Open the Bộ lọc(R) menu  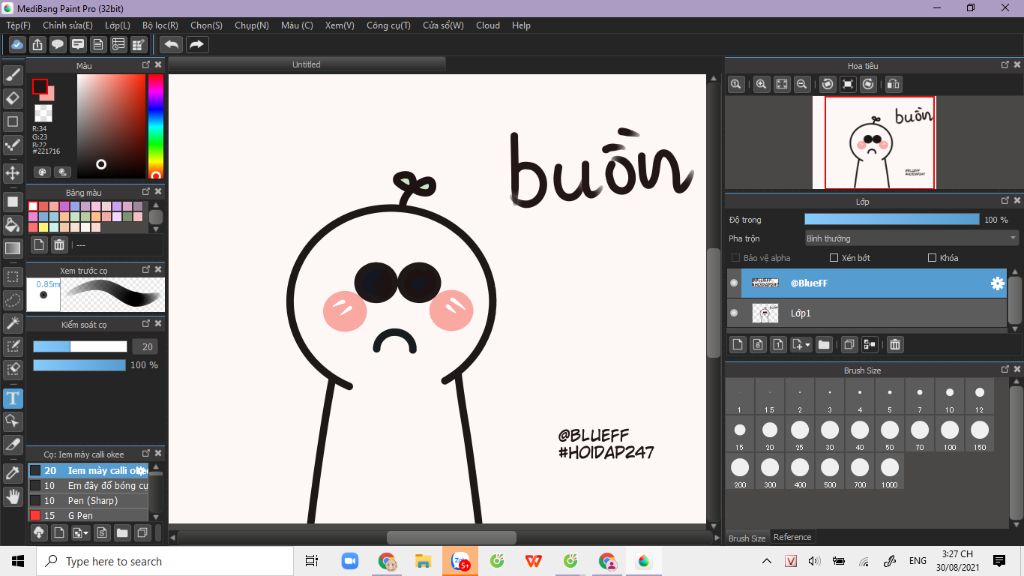pyautogui.click(x=160, y=25)
